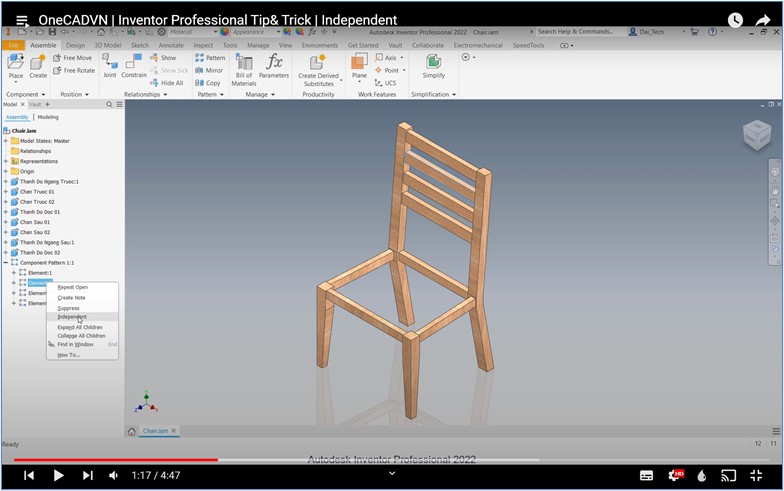Open the browser panel hamburger menu
Screen dimensions: 784x491
pos(120,104)
